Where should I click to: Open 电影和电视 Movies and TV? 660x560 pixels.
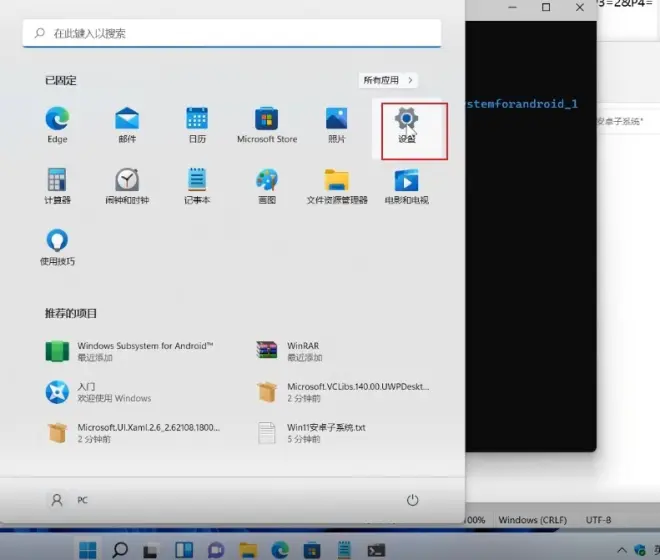[x=407, y=186]
